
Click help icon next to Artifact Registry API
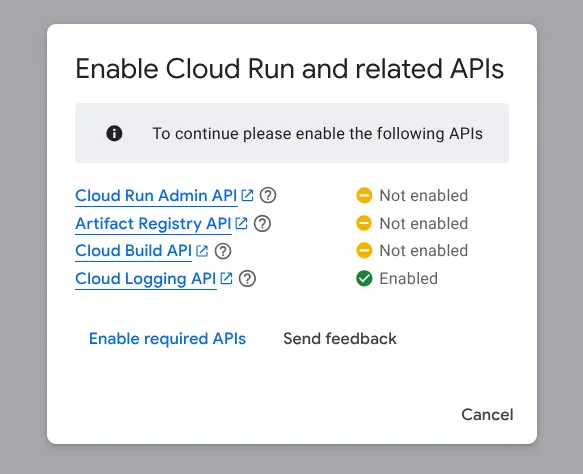(x=262, y=223)
